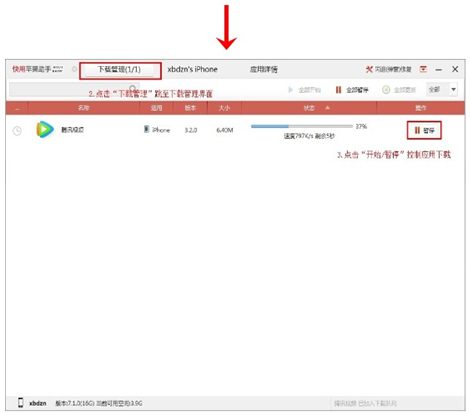The image size is (470, 413).
Task: Click the 全部开始 start-all button
Action: 304,90
